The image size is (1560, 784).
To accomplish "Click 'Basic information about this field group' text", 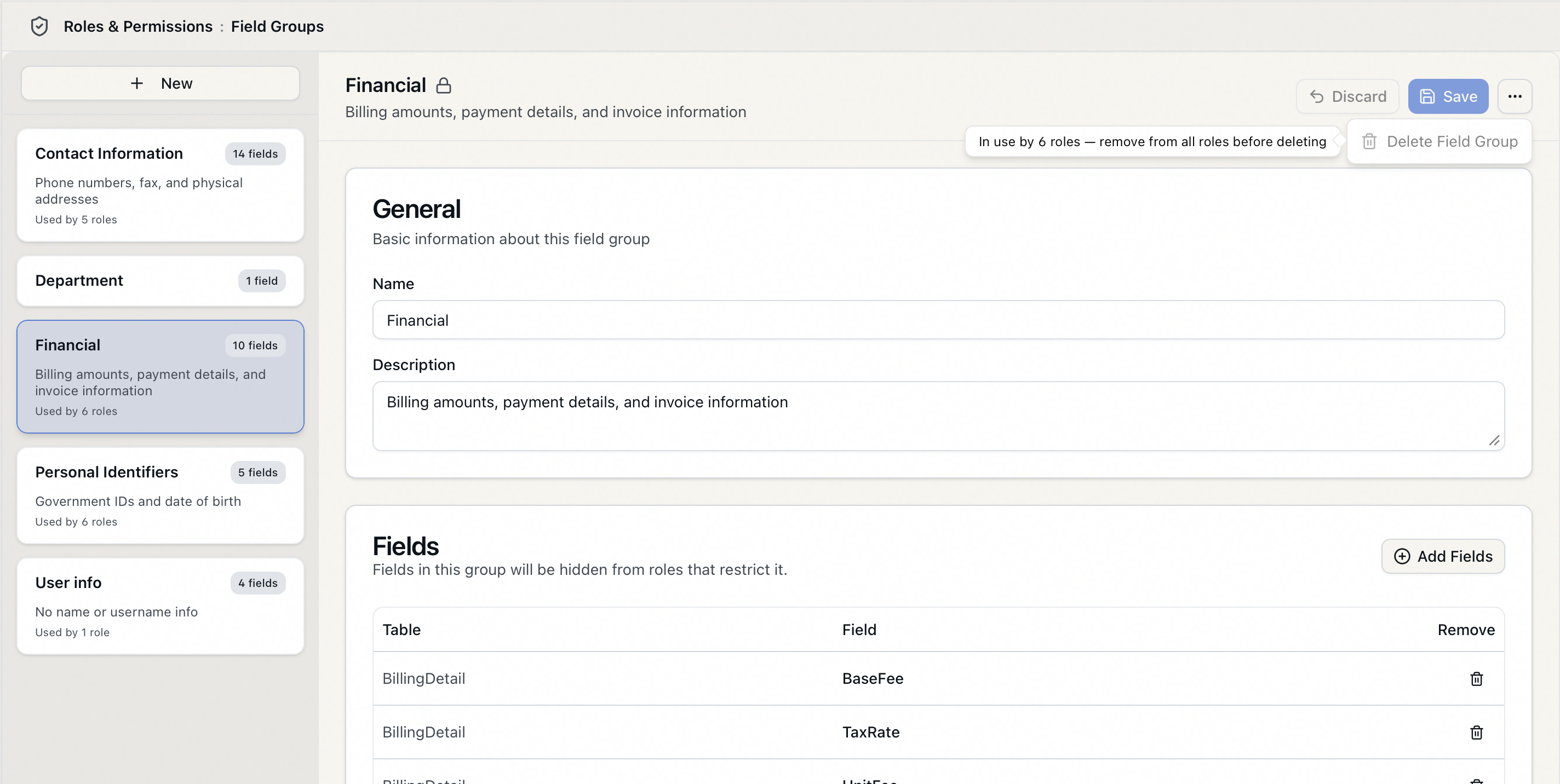I will (x=511, y=239).
